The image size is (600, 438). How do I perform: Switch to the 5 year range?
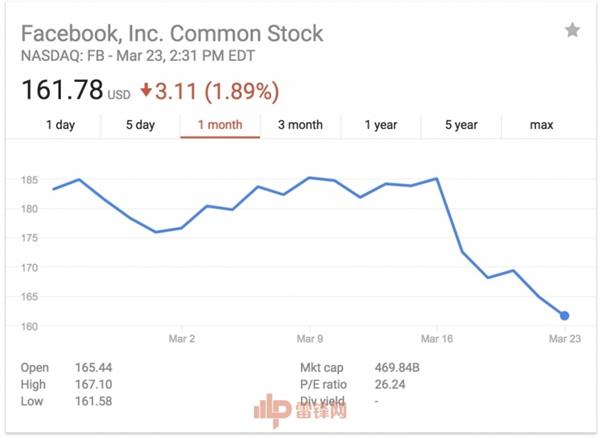460,125
